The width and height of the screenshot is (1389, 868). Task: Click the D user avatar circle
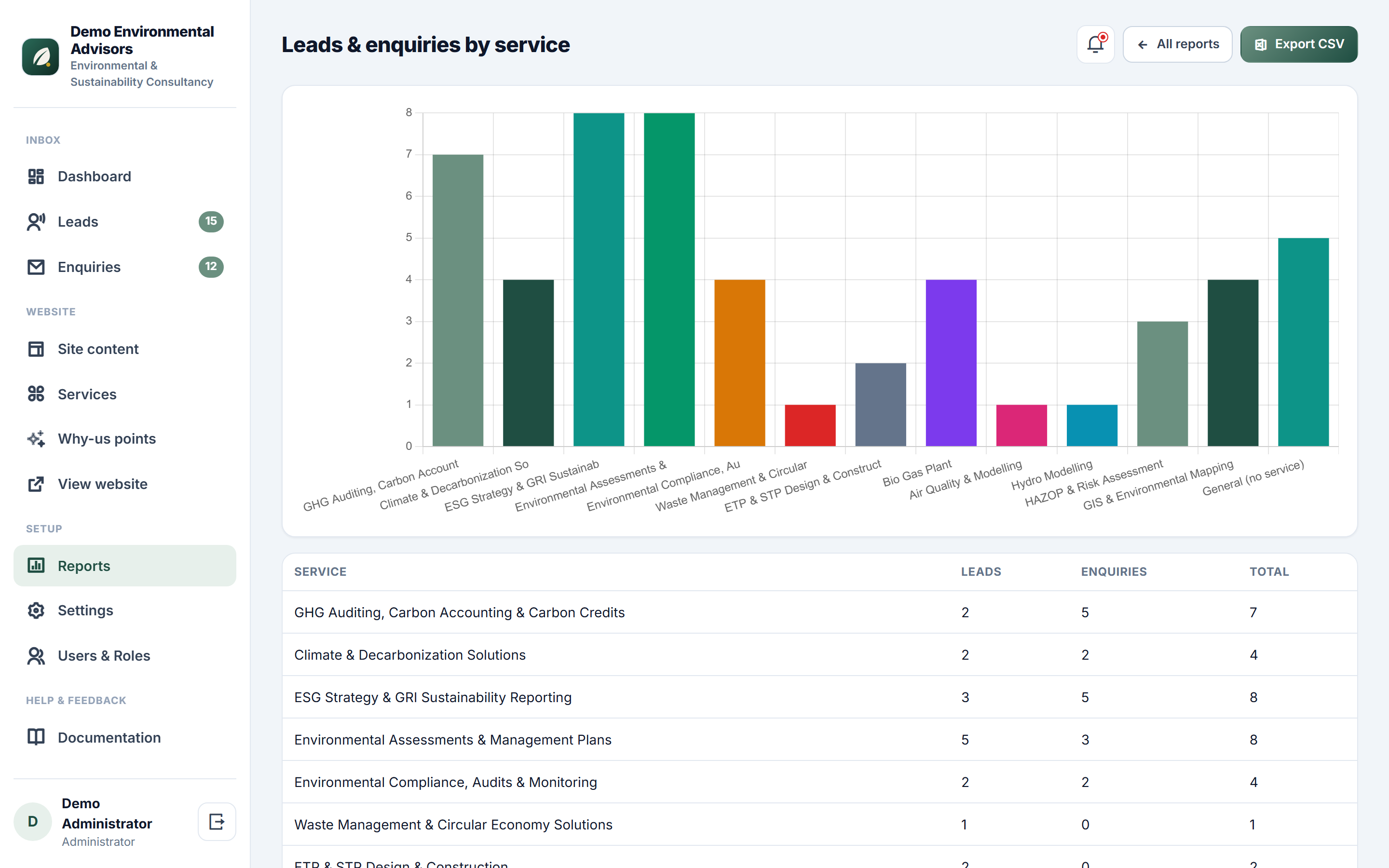pyautogui.click(x=33, y=822)
